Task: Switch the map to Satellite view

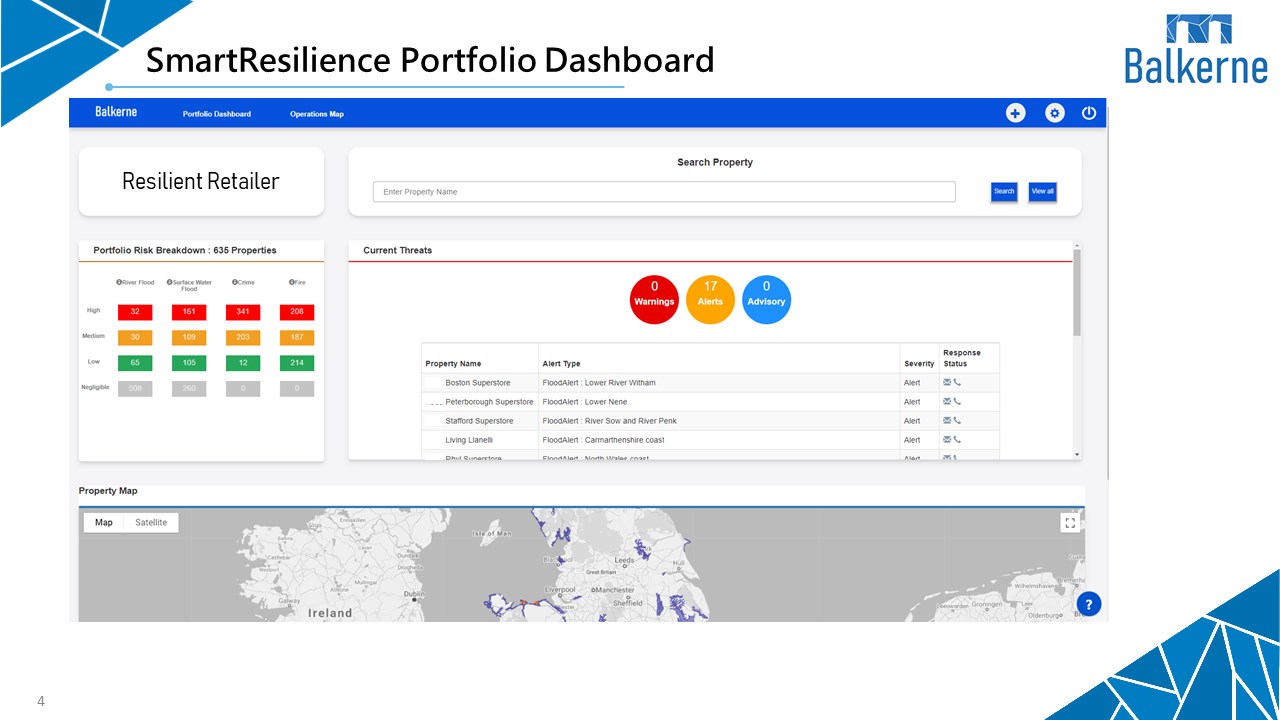Action: click(152, 522)
